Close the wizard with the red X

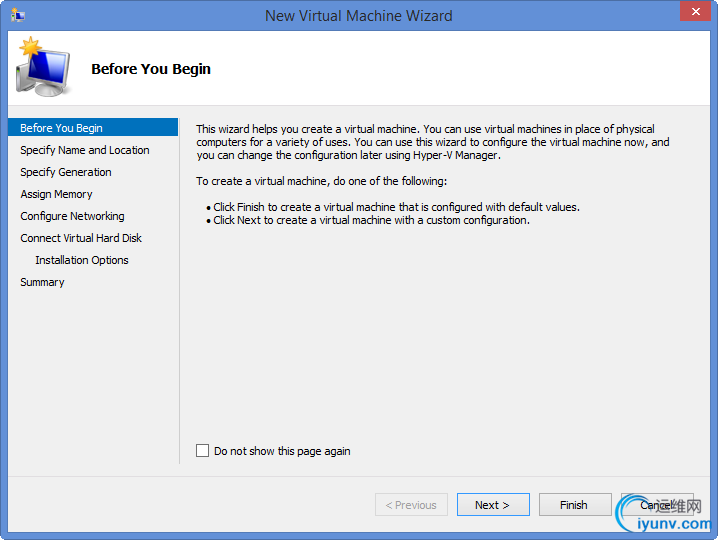click(x=695, y=11)
